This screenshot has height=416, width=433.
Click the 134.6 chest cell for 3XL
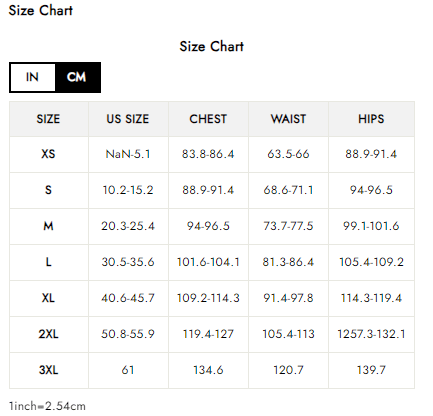pos(208,370)
